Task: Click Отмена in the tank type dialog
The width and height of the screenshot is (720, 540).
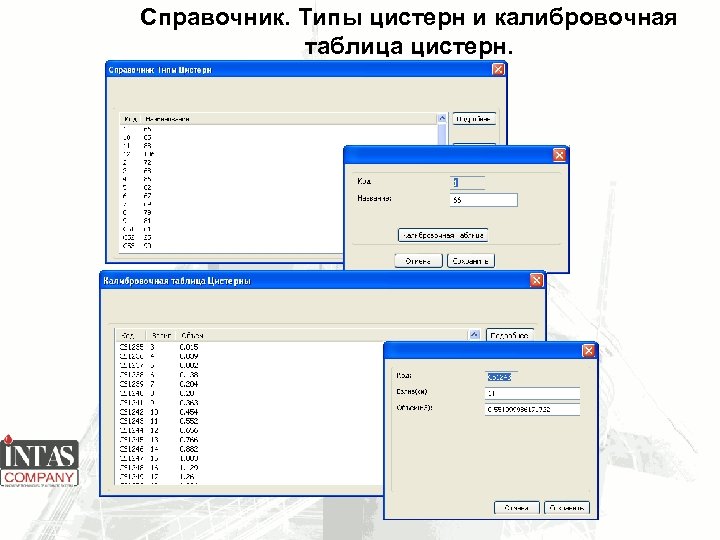Action: [418, 261]
